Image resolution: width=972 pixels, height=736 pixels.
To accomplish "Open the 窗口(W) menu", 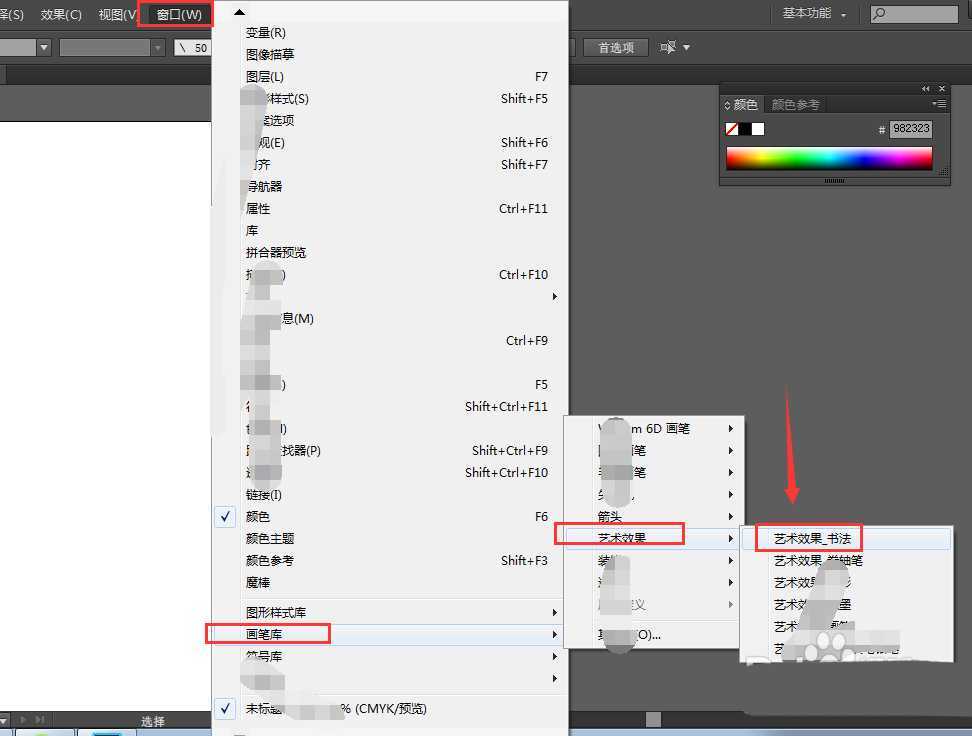I will [x=176, y=15].
